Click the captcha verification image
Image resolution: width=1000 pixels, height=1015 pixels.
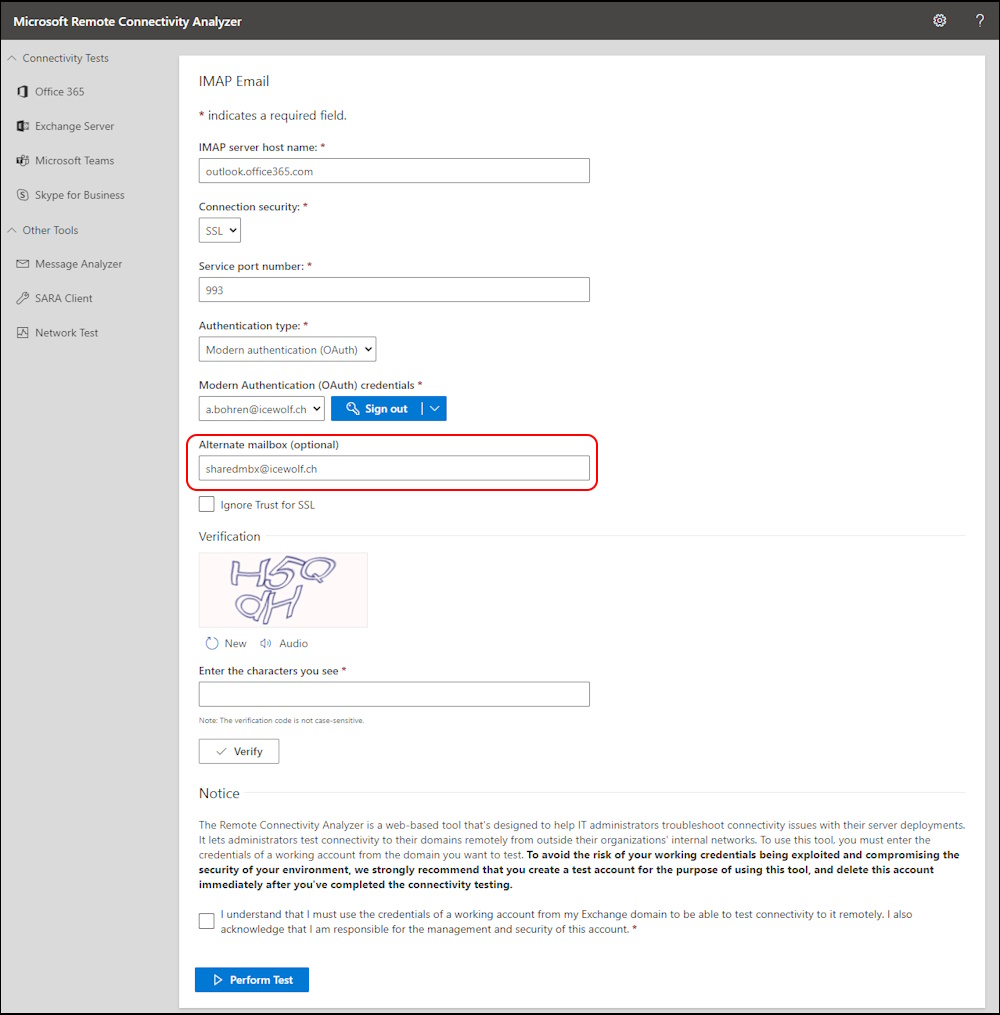click(x=283, y=590)
